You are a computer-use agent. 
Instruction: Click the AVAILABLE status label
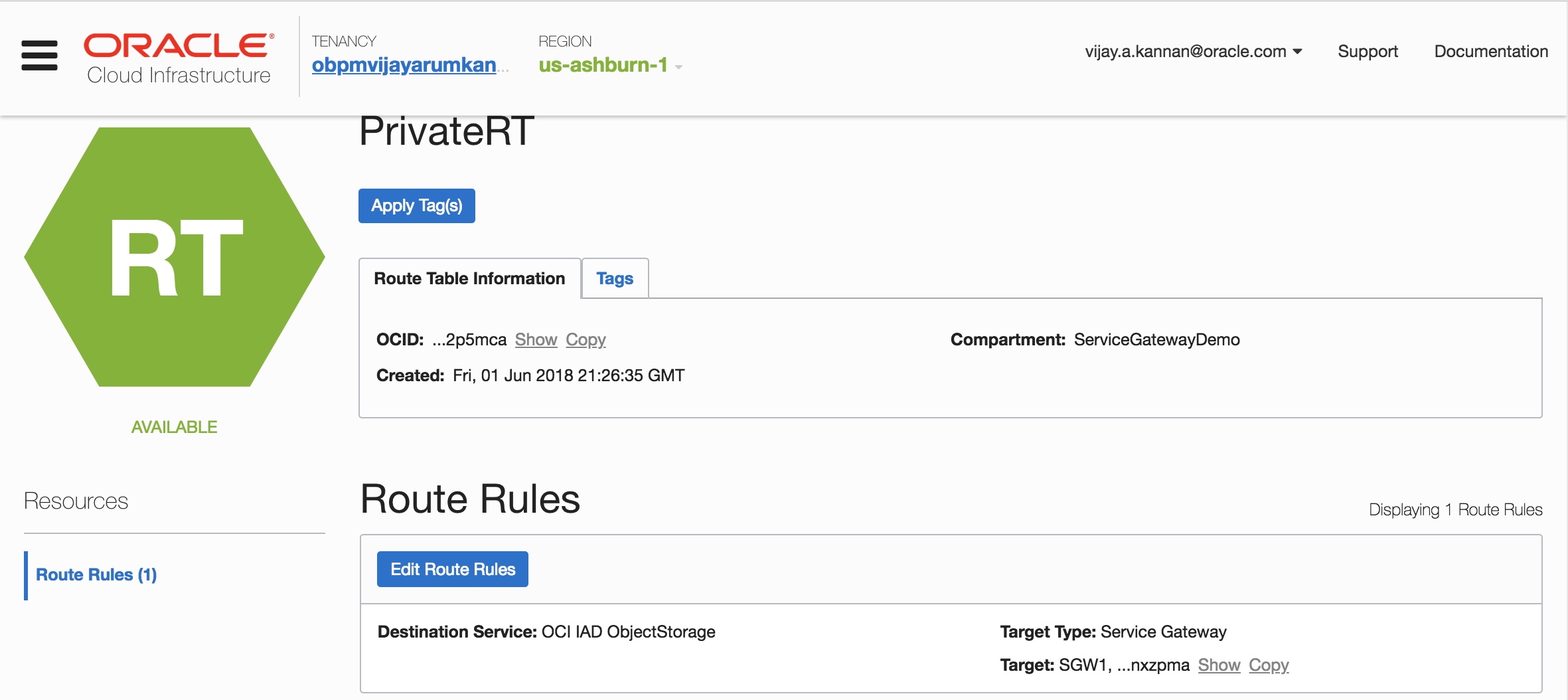174,427
